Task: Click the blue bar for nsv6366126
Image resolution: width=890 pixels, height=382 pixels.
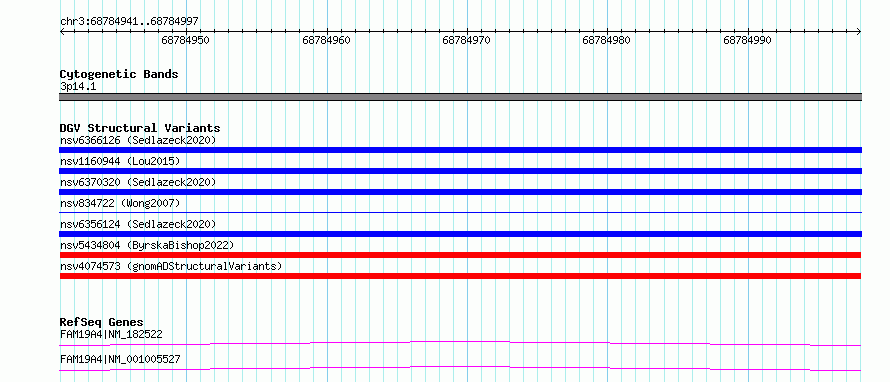Action: [x=460, y=150]
